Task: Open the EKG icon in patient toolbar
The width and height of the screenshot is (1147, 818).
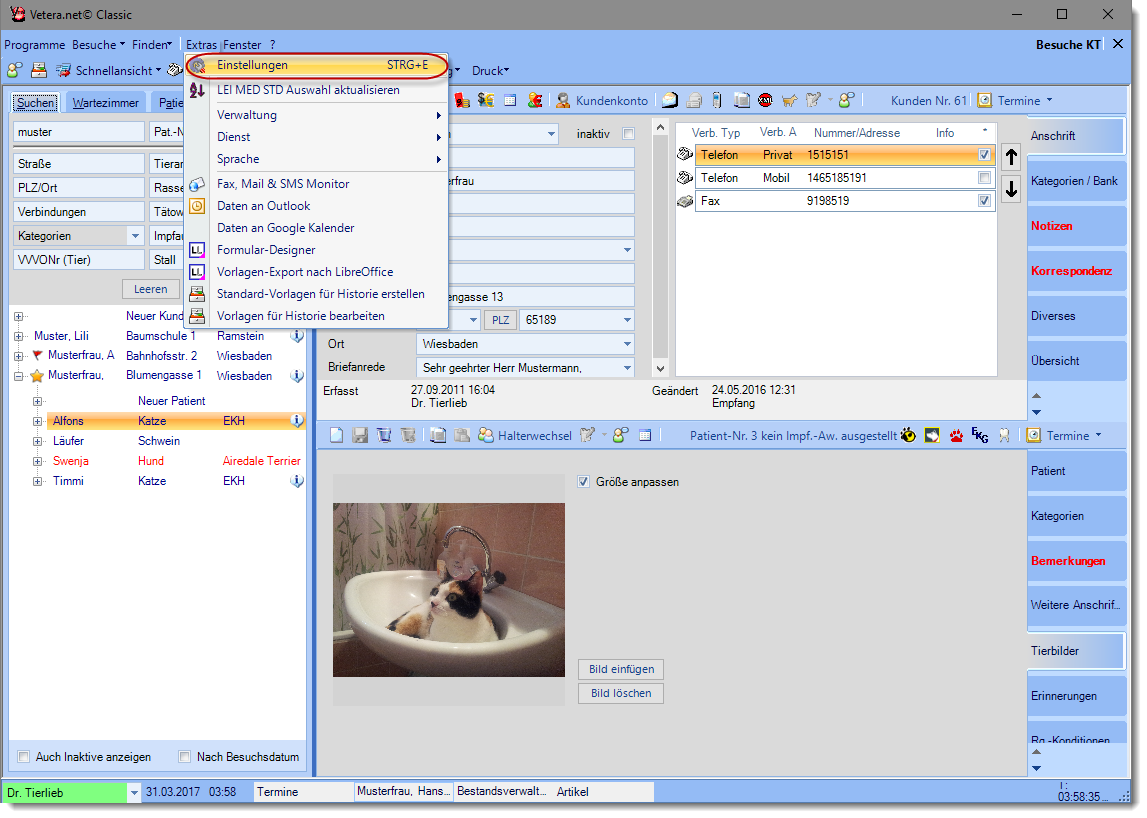Action: pyautogui.click(x=980, y=436)
